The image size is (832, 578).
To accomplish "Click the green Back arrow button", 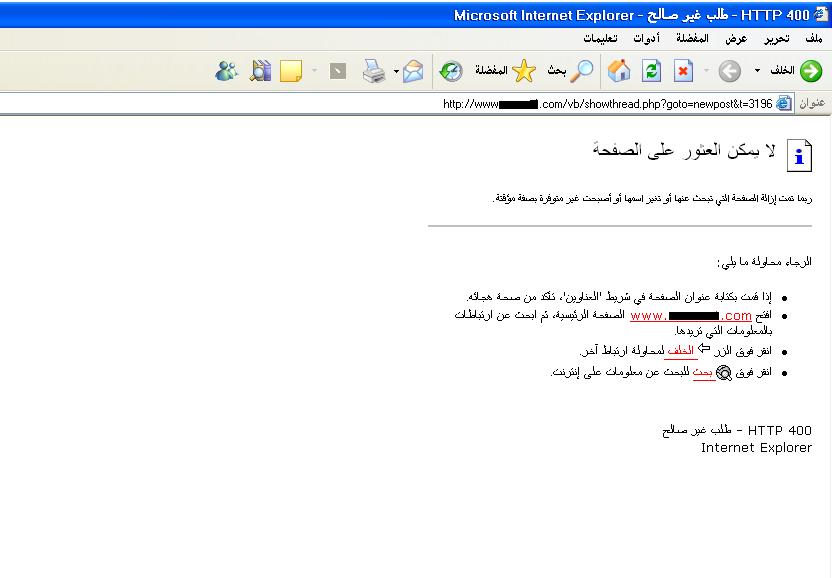I will [x=810, y=71].
